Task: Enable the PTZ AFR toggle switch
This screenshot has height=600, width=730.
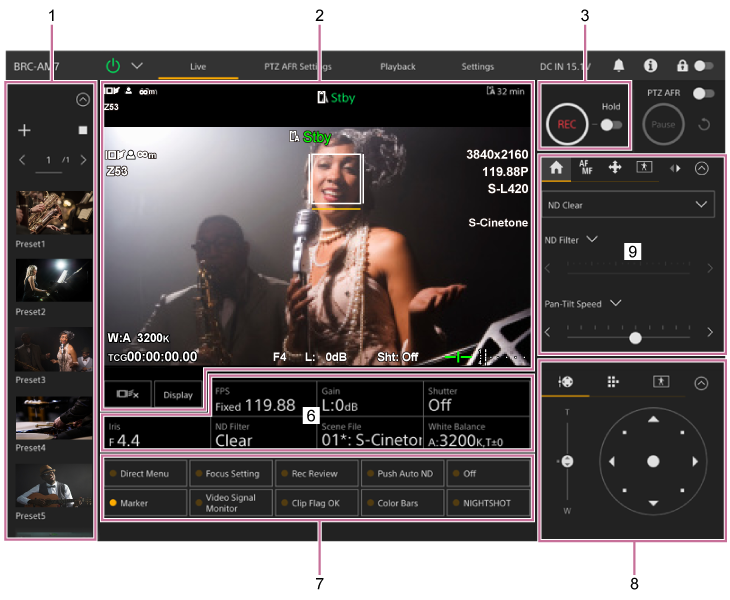Action: pos(704,93)
